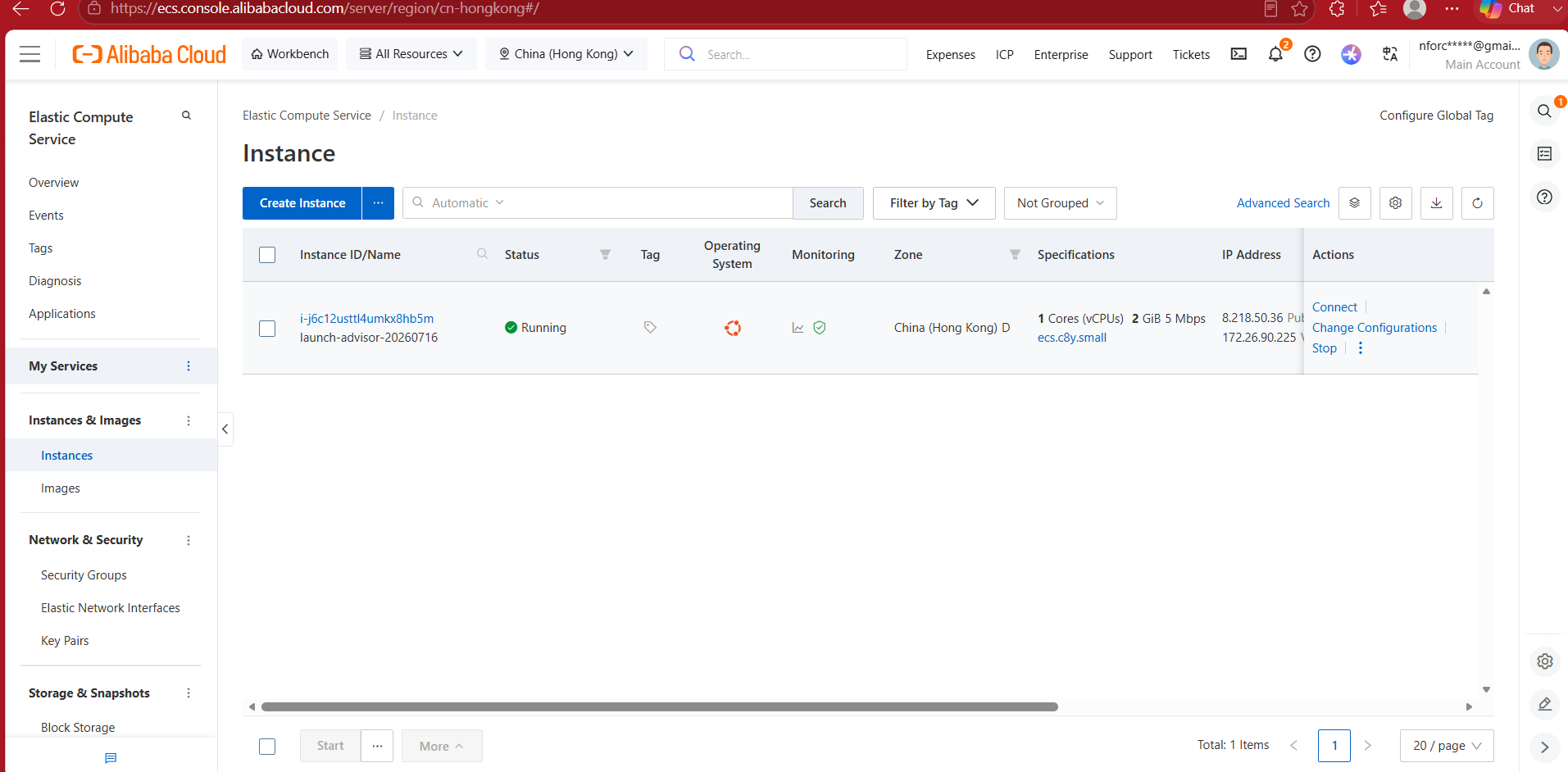Open the Expenses top menu

coord(951,55)
